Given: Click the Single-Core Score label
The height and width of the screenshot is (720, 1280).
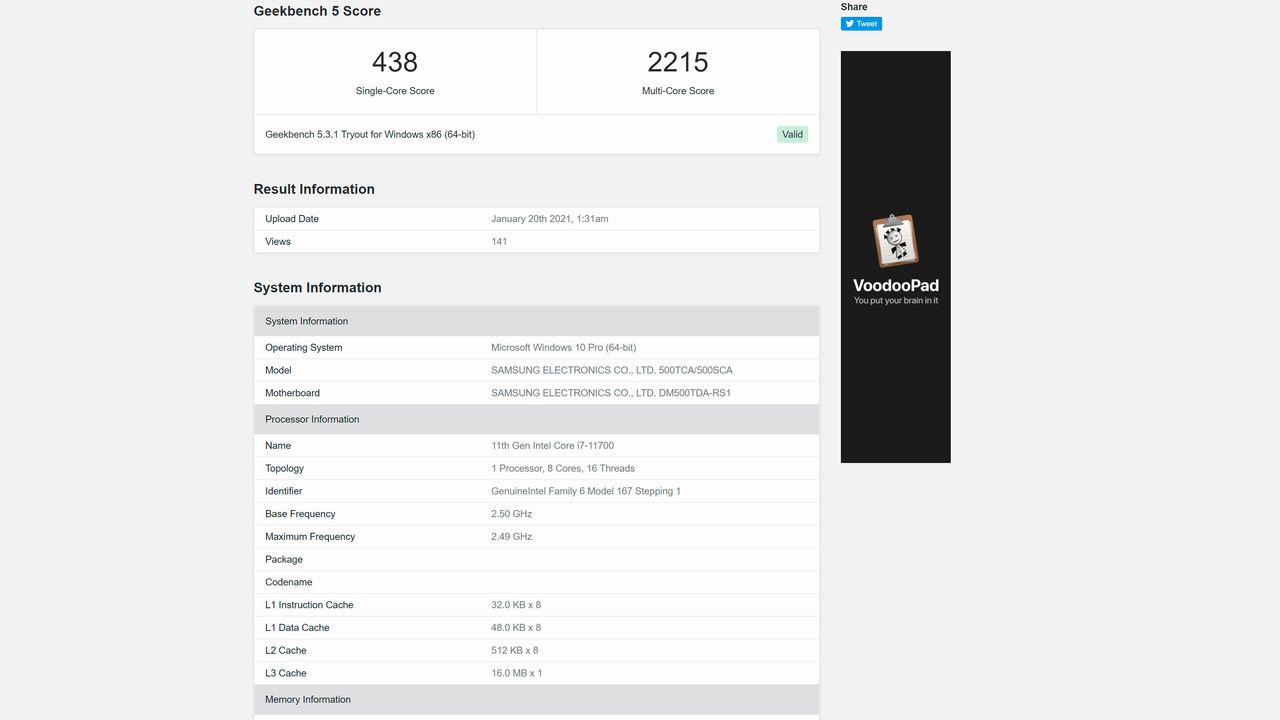Looking at the screenshot, I should 395,91.
